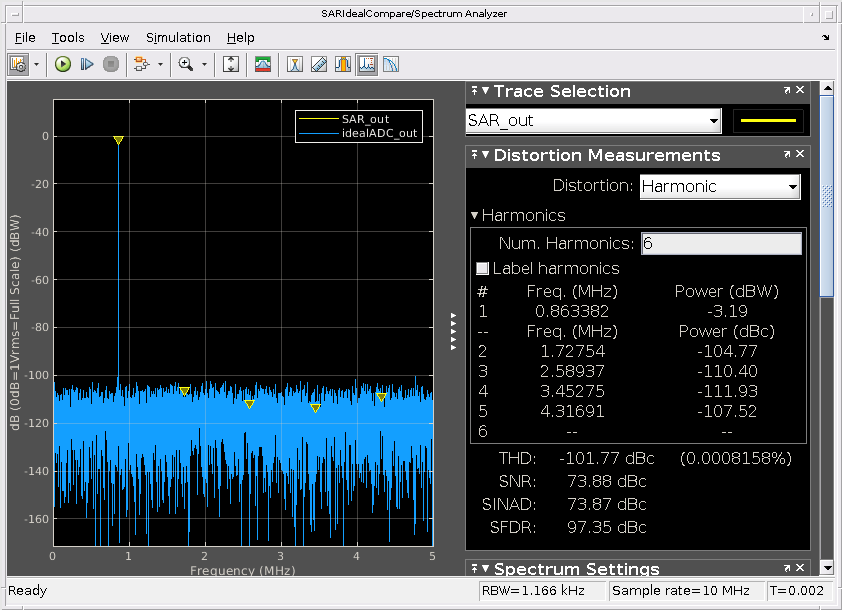Click the yellow trace color line swatch
The width and height of the screenshot is (842, 610).
point(767,120)
